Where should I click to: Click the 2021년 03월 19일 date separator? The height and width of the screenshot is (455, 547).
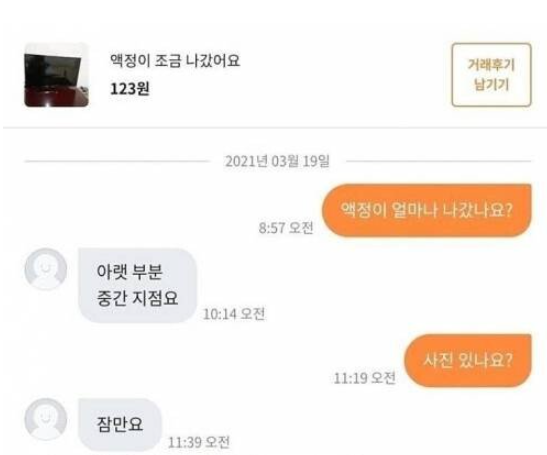(x=277, y=161)
